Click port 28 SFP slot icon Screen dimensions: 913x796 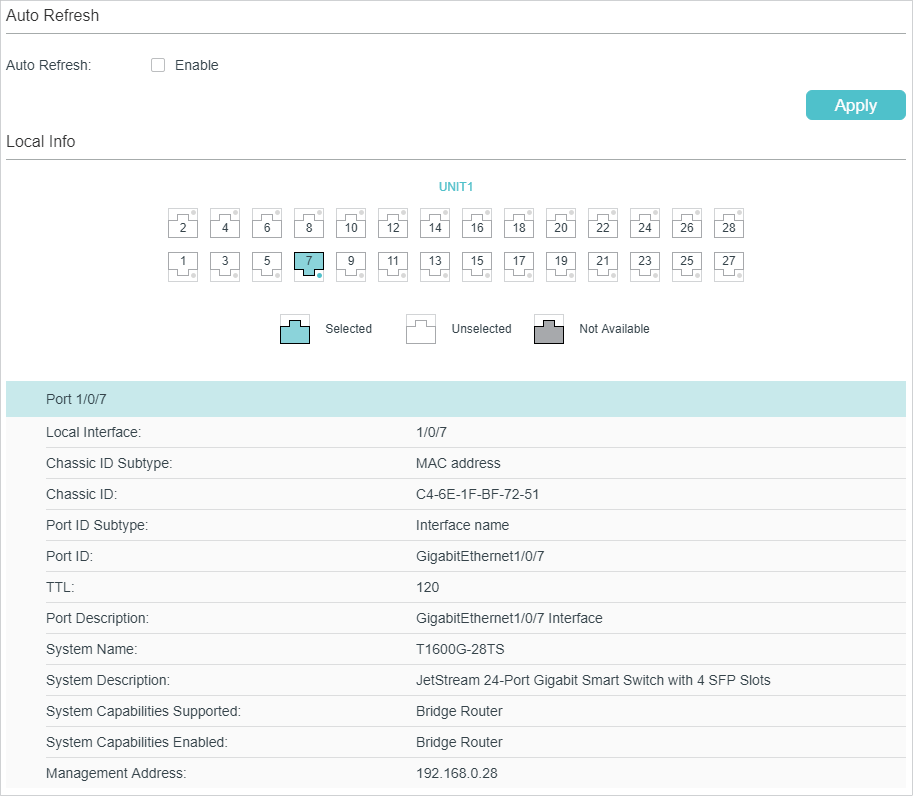coord(729,224)
